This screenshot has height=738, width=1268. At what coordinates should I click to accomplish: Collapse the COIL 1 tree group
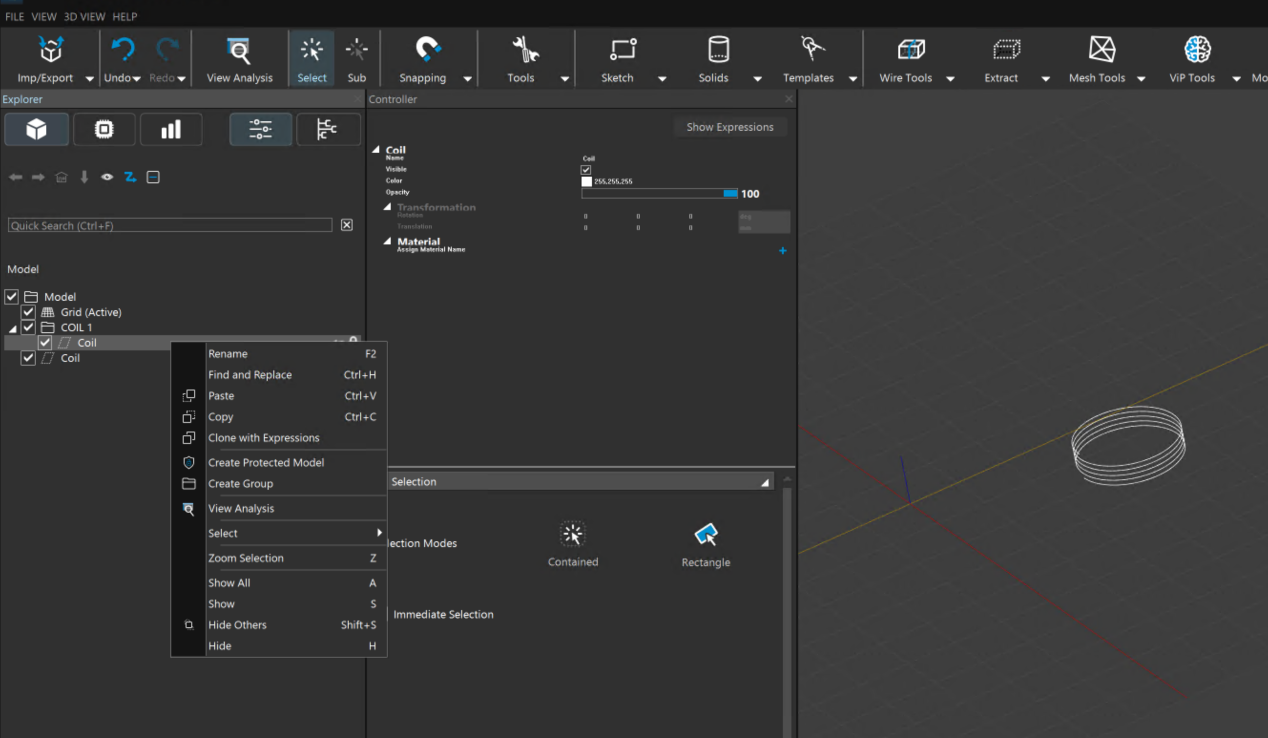[x=13, y=328]
